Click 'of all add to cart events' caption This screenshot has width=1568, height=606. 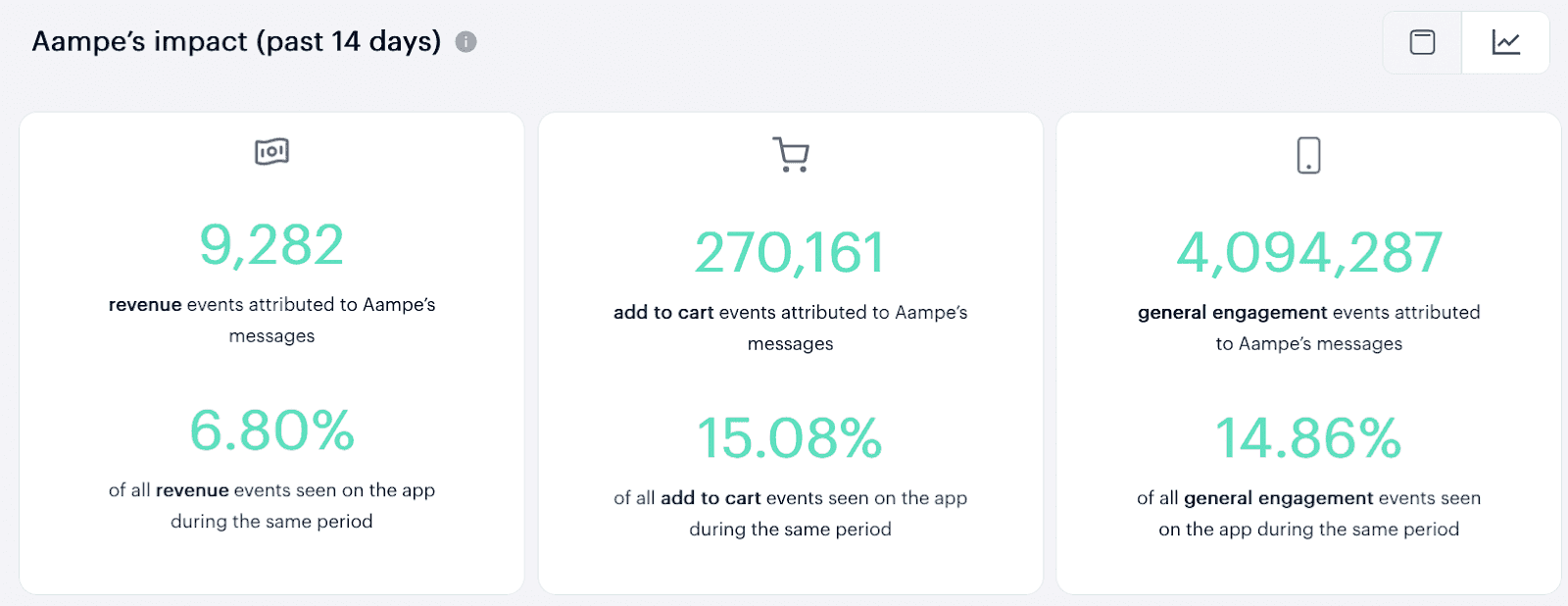point(790,513)
